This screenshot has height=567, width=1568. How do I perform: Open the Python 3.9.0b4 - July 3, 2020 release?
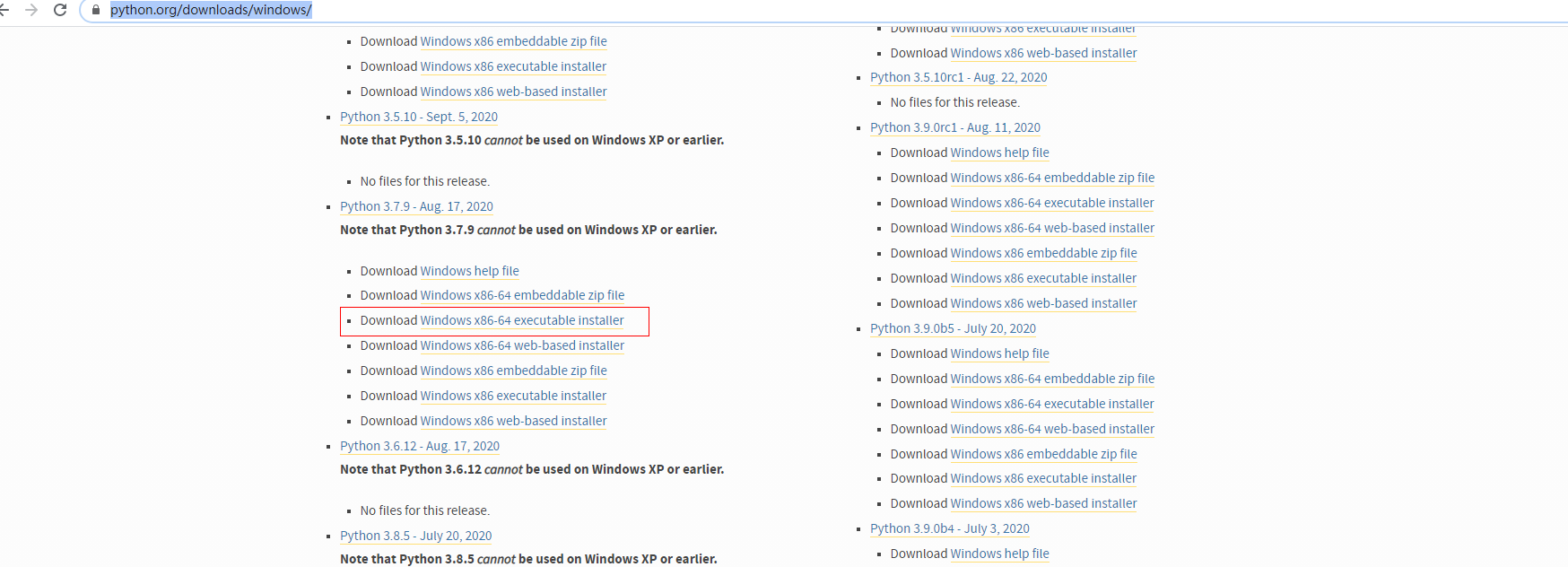(x=950, y=528)
